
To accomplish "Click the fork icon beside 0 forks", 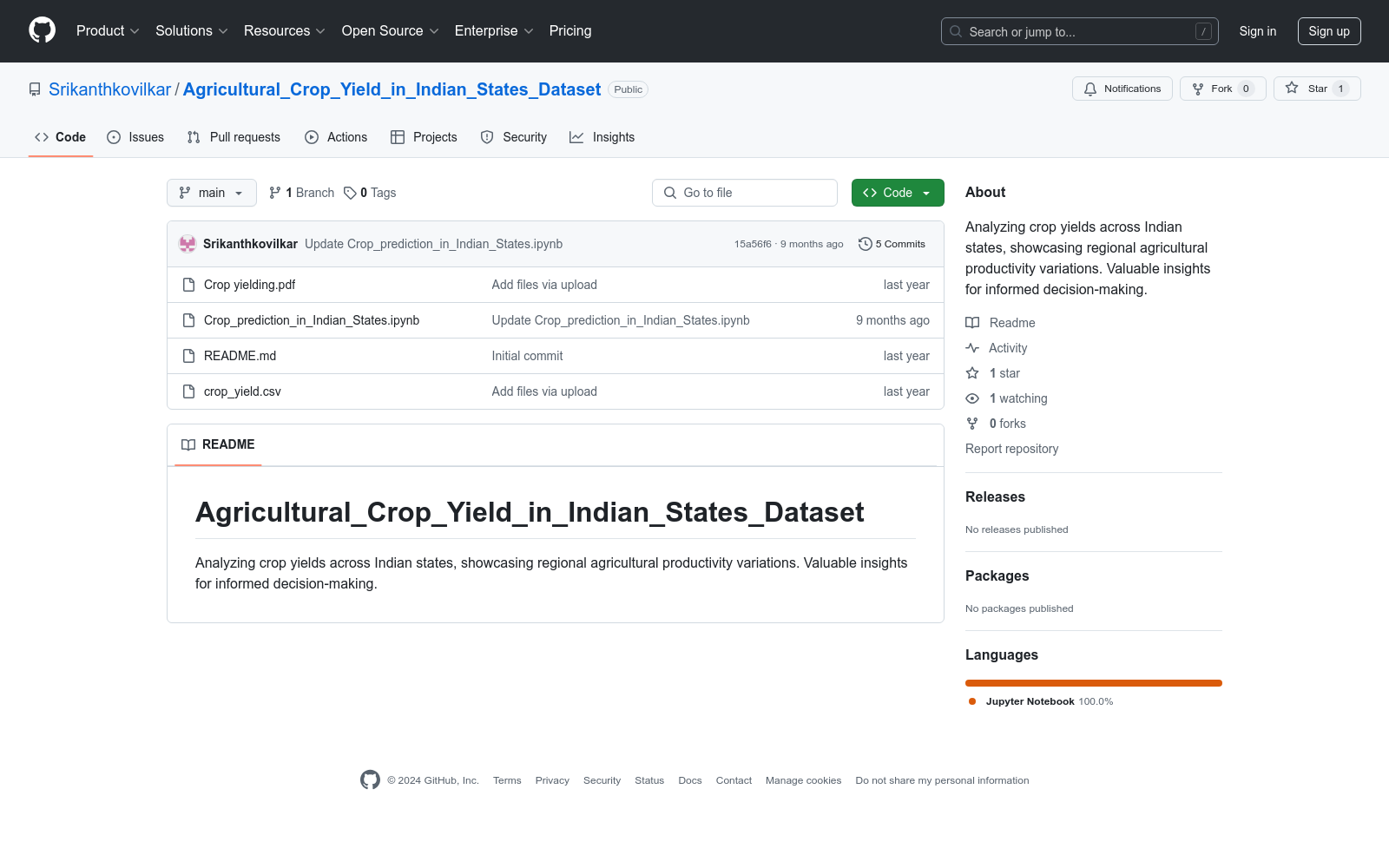I will point(972,424).
